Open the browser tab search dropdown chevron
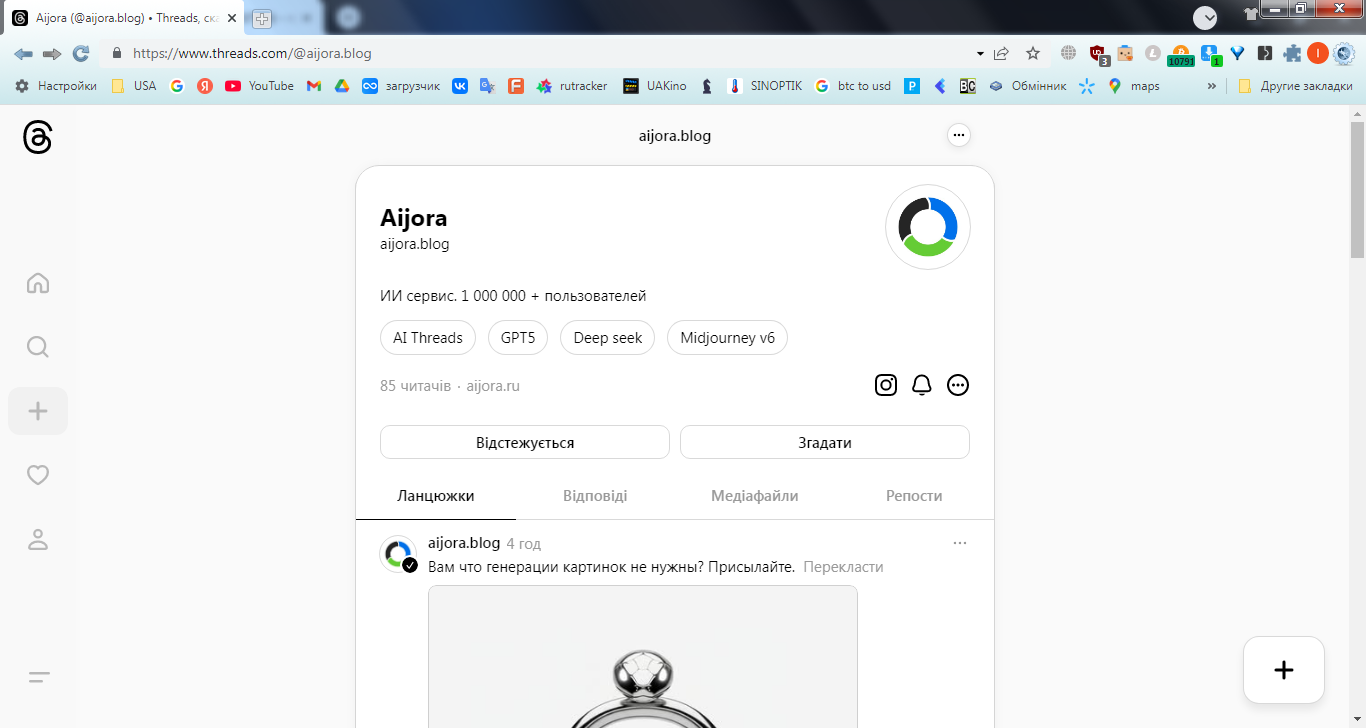Screen dimensions: 1366x728 1206,17
